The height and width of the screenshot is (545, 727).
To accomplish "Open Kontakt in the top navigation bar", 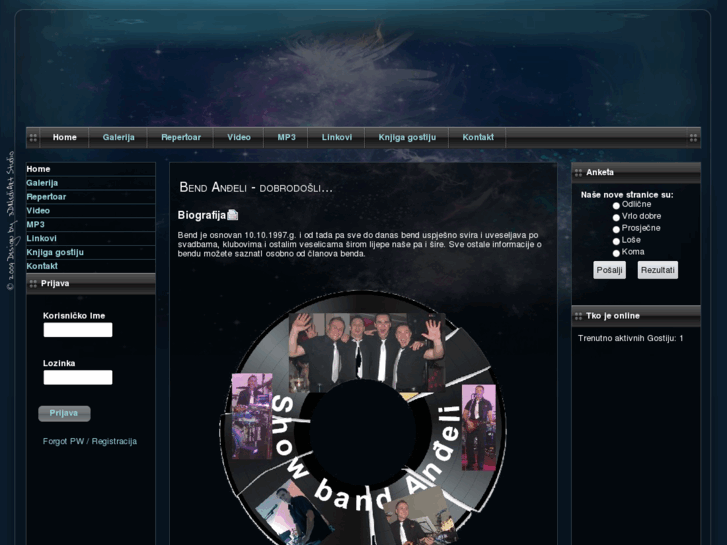I will [478, 137].
